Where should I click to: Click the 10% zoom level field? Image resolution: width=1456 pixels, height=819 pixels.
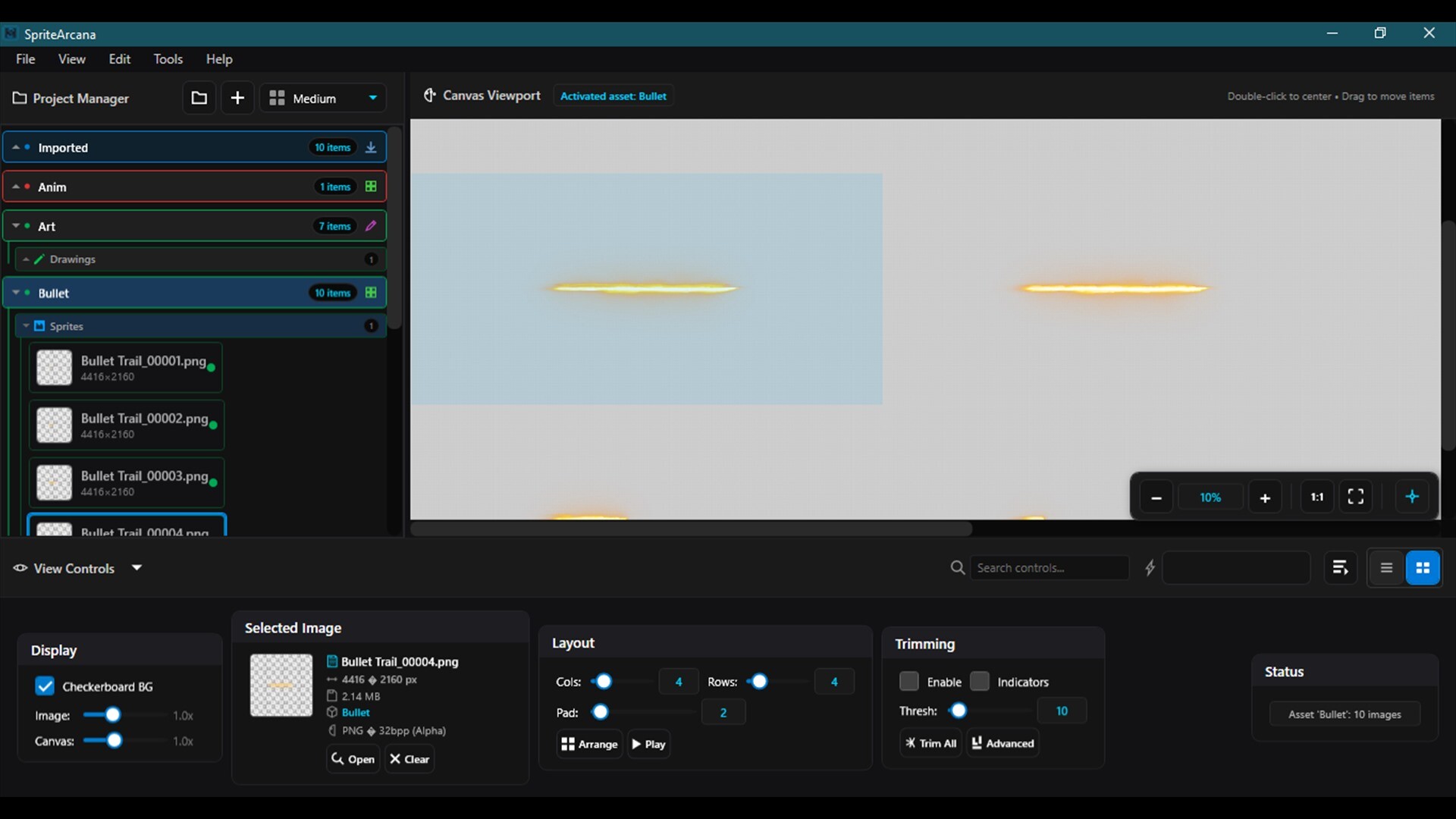[1210, 497]
